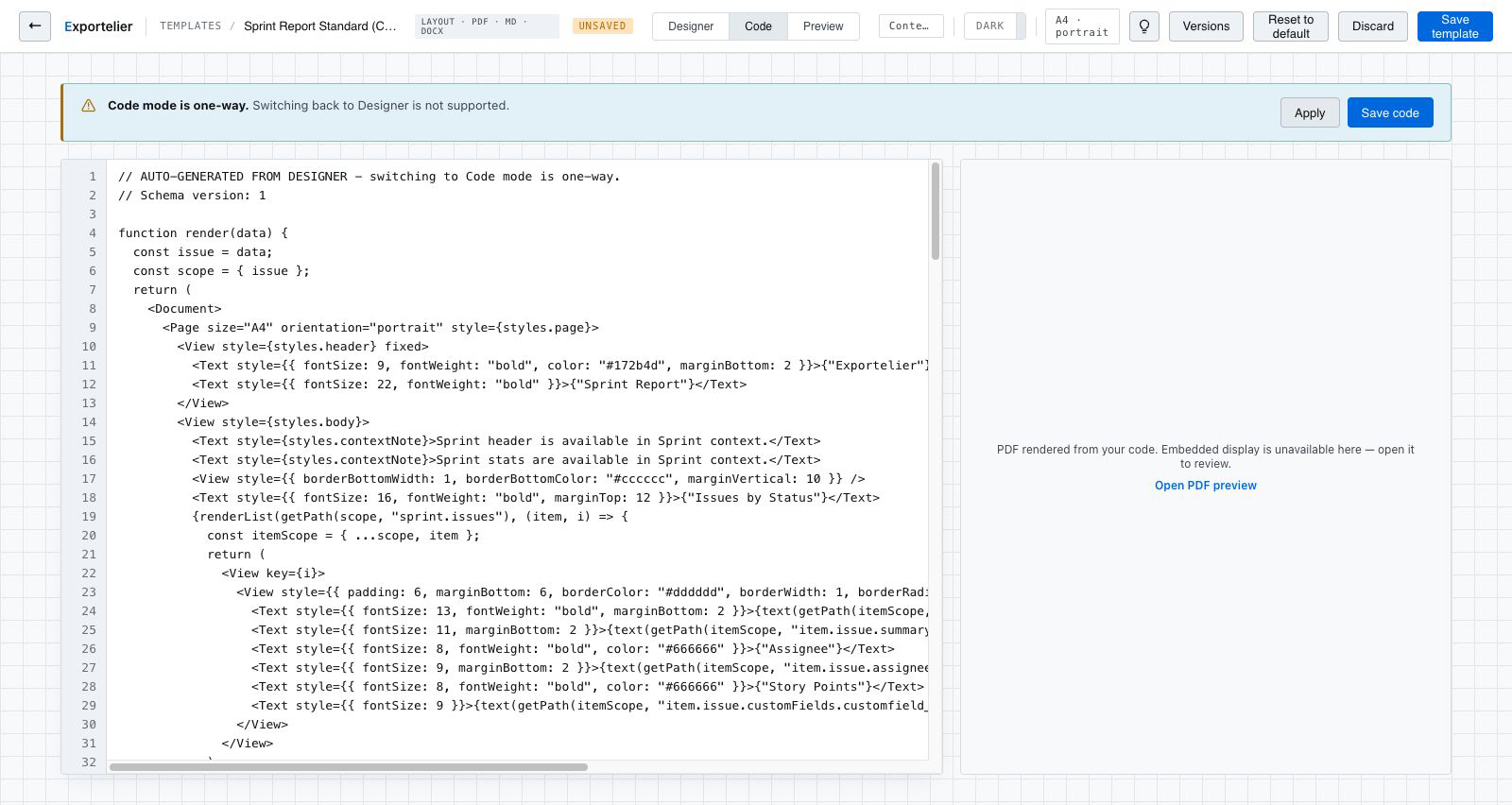Switch to the Designer tab
This screenshot has width=1512, height=805.
point(691,26)
